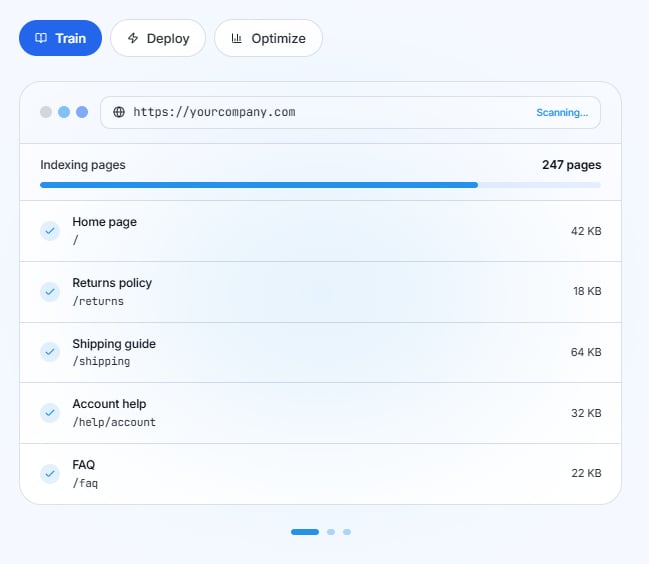This screenshot has height=564, width=649.
Task: Click the 42 KB size value
Action: tap(586, 231)
